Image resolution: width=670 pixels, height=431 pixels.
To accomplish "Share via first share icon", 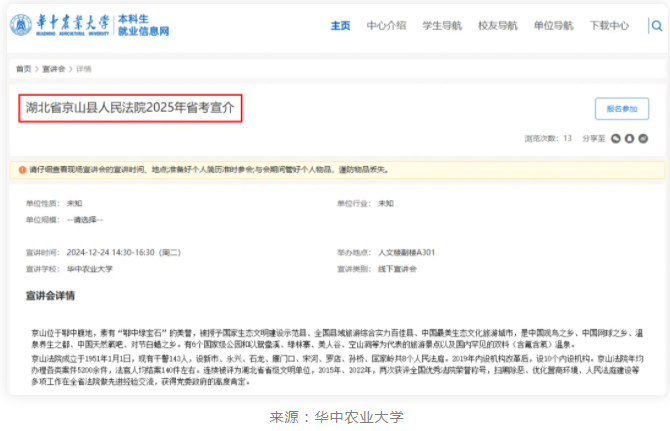I will click(x=616, y=138).
